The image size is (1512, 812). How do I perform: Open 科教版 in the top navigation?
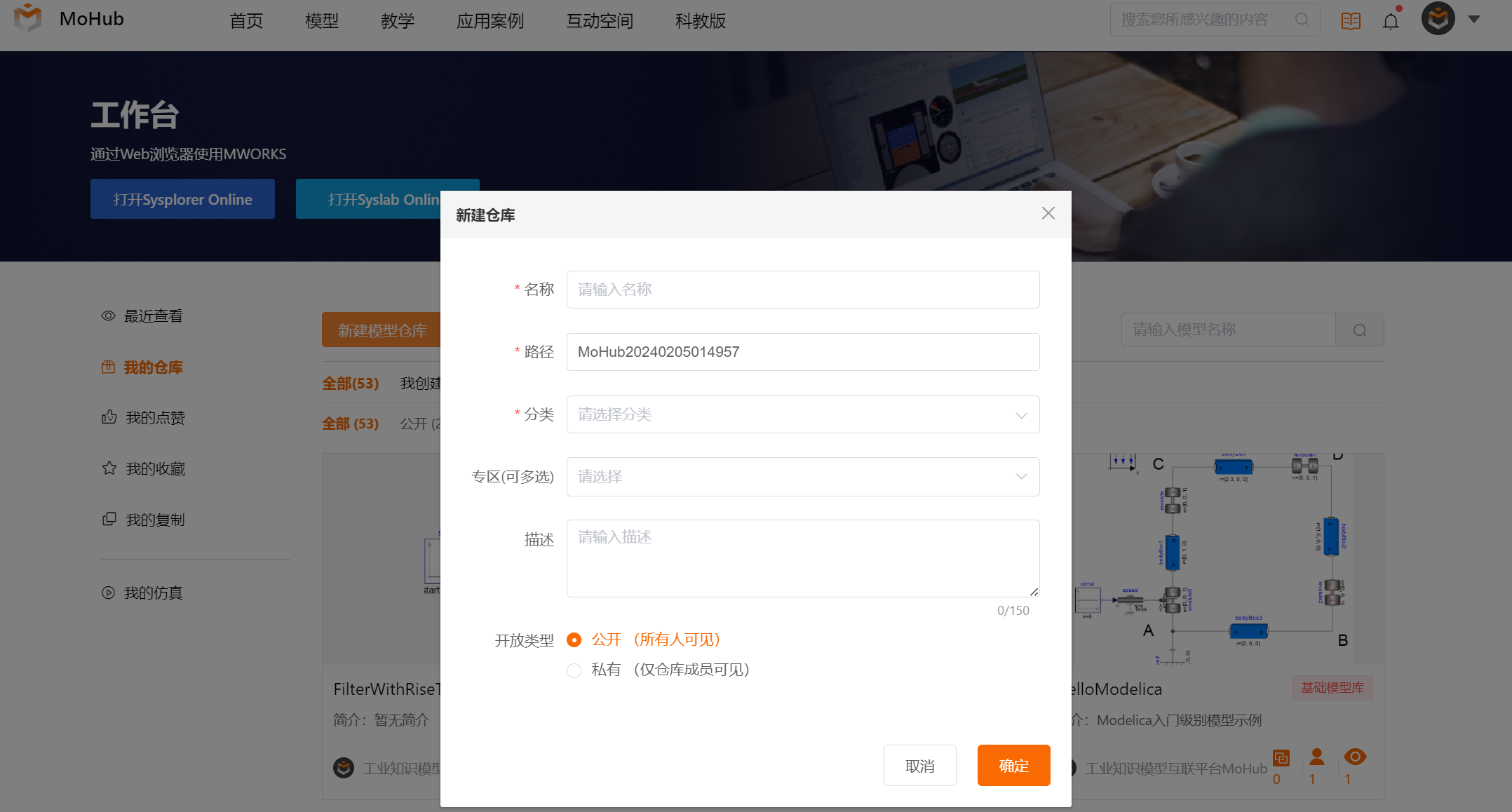coord(701,21)
